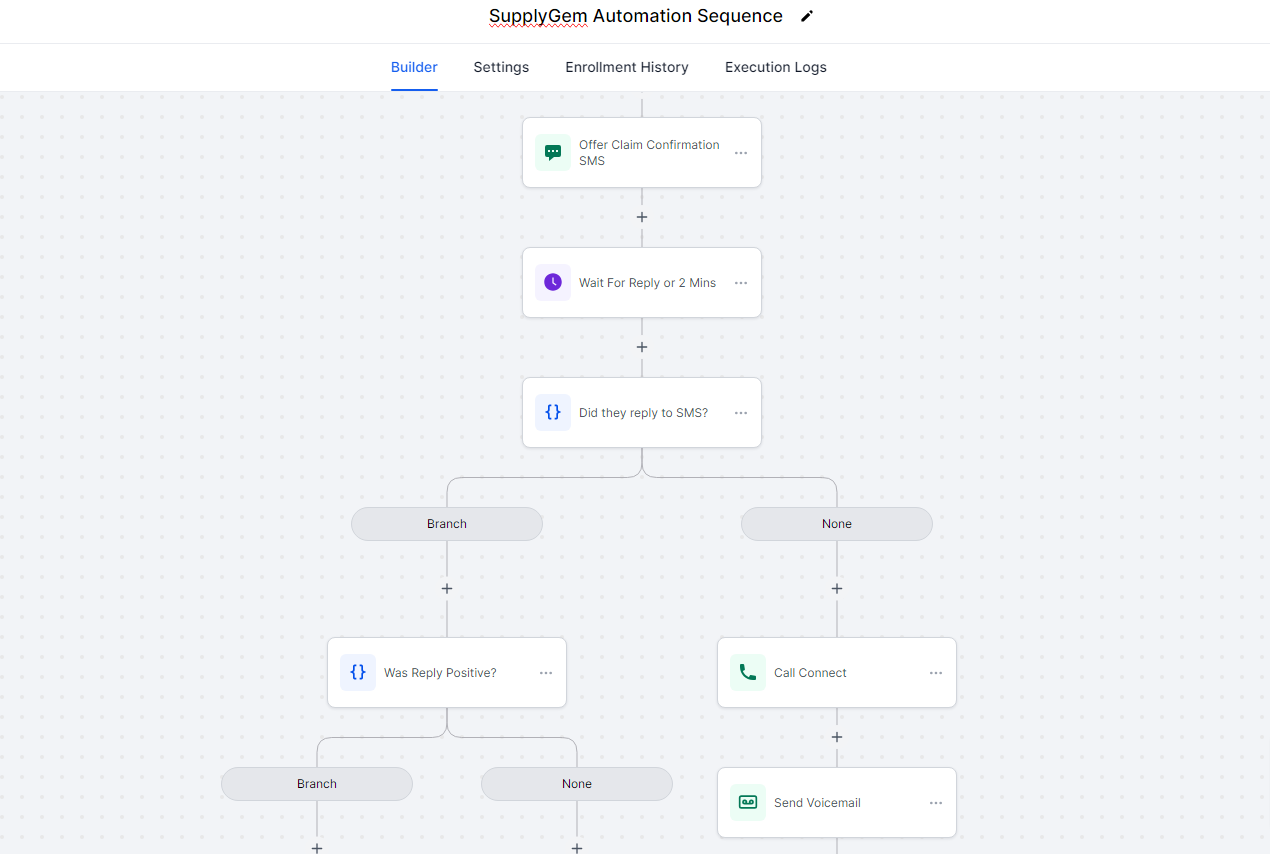View the Execution Logs tab
This screenshot has height=854, width=1270.
coord(776,67)
